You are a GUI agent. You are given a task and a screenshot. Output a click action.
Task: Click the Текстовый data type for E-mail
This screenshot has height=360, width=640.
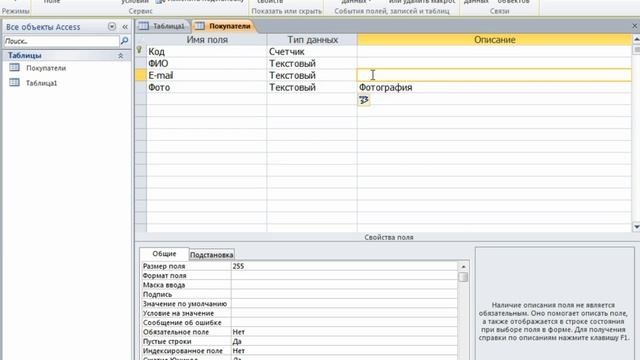click(x=312, y=75)
